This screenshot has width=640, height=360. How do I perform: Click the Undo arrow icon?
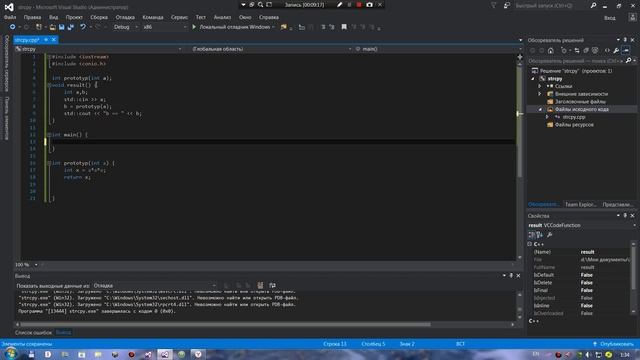[83, 27]
